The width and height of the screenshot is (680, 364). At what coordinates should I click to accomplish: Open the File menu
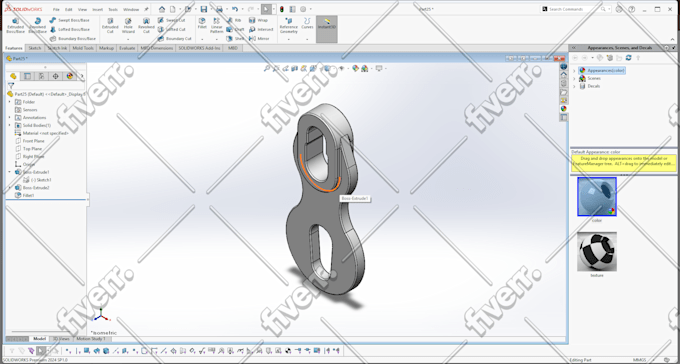click(56, 9)
